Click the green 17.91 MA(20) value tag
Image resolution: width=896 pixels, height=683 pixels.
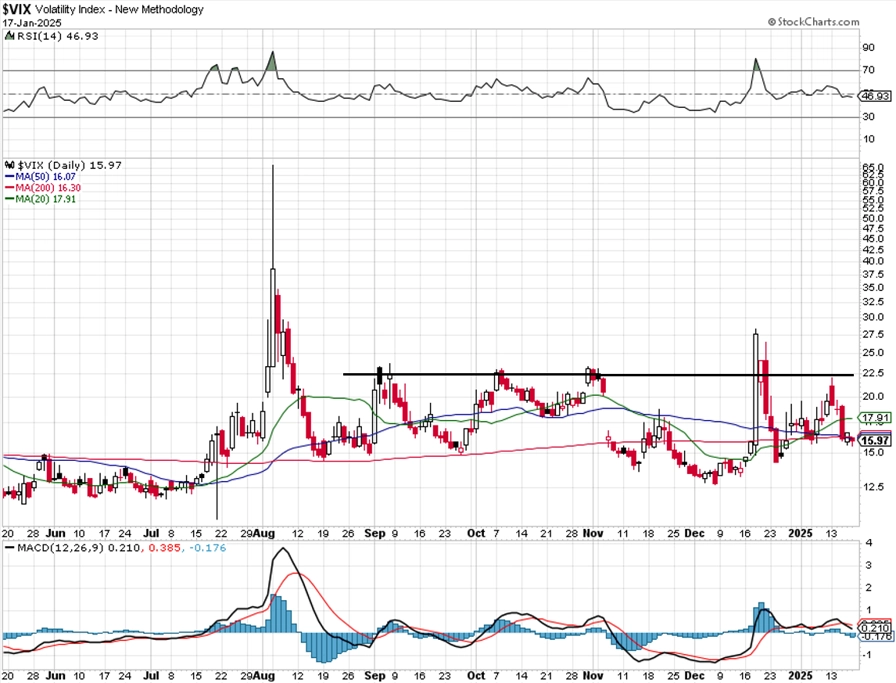click(875, 418)
